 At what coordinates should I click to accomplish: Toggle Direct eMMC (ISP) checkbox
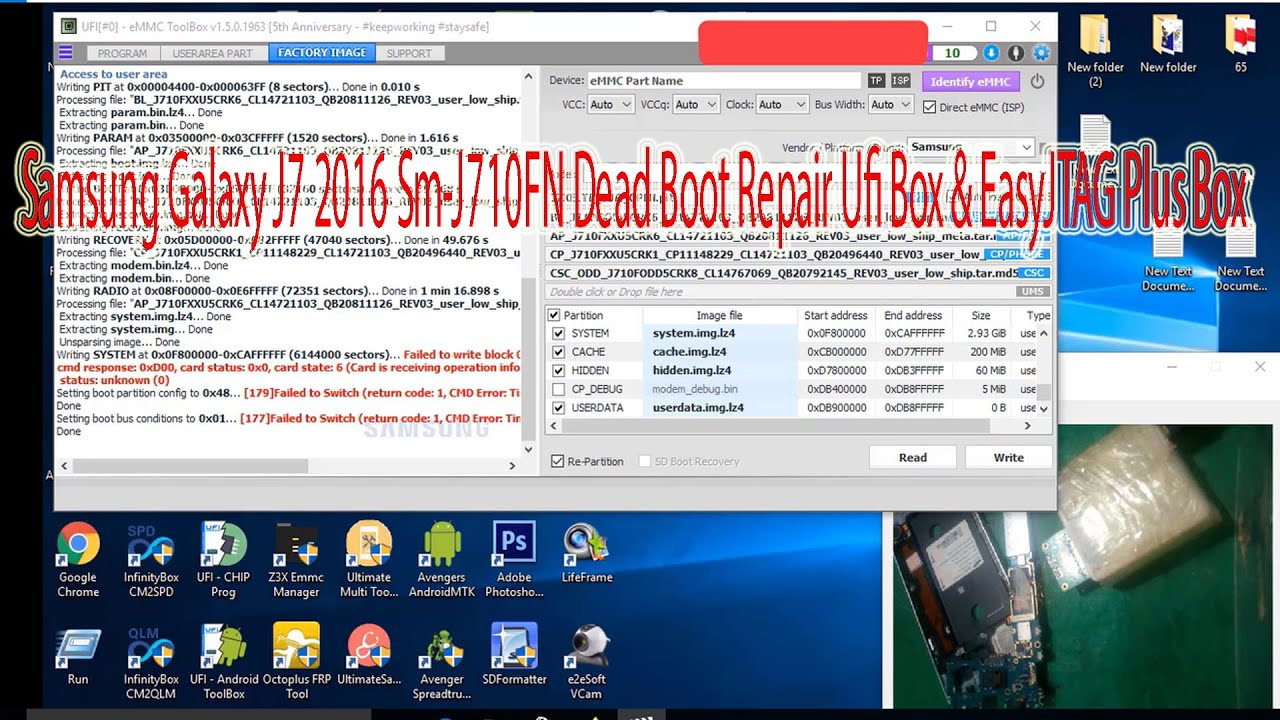tap(930, 106)
